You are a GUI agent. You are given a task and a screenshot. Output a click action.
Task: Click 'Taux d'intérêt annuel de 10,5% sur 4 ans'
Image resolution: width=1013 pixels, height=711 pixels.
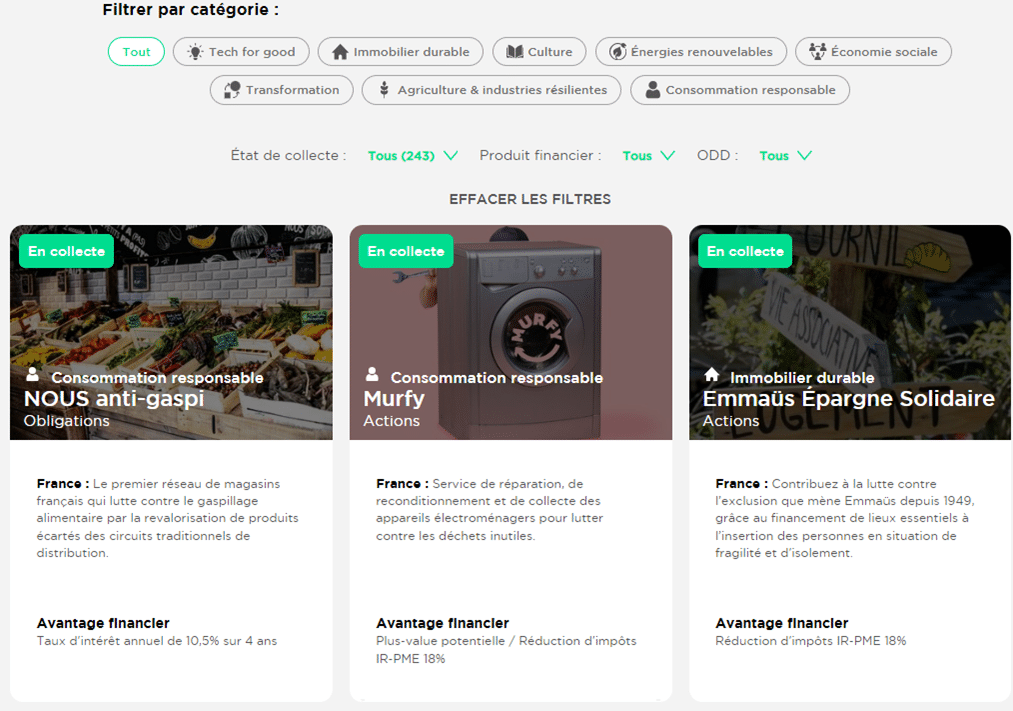click(156, 641)
